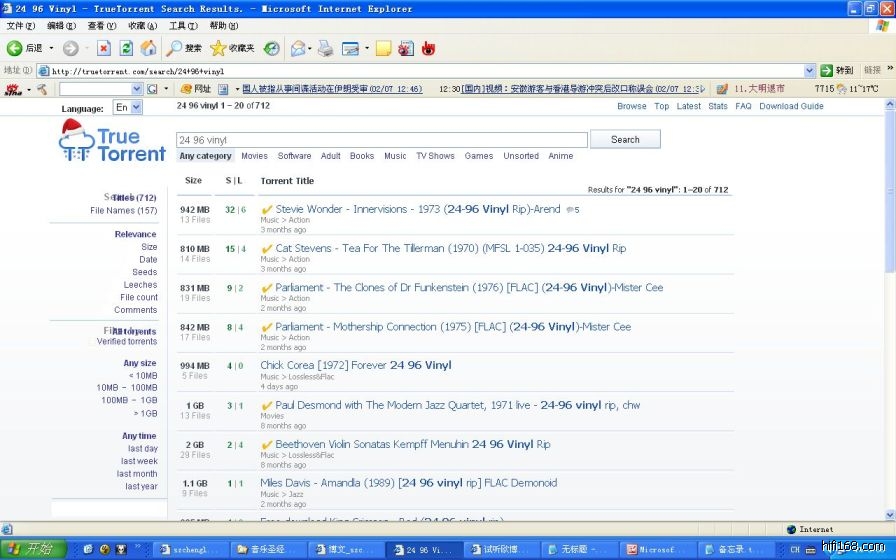Click the address bar URL field
This screenshot has width=896, height=560.
423,71
